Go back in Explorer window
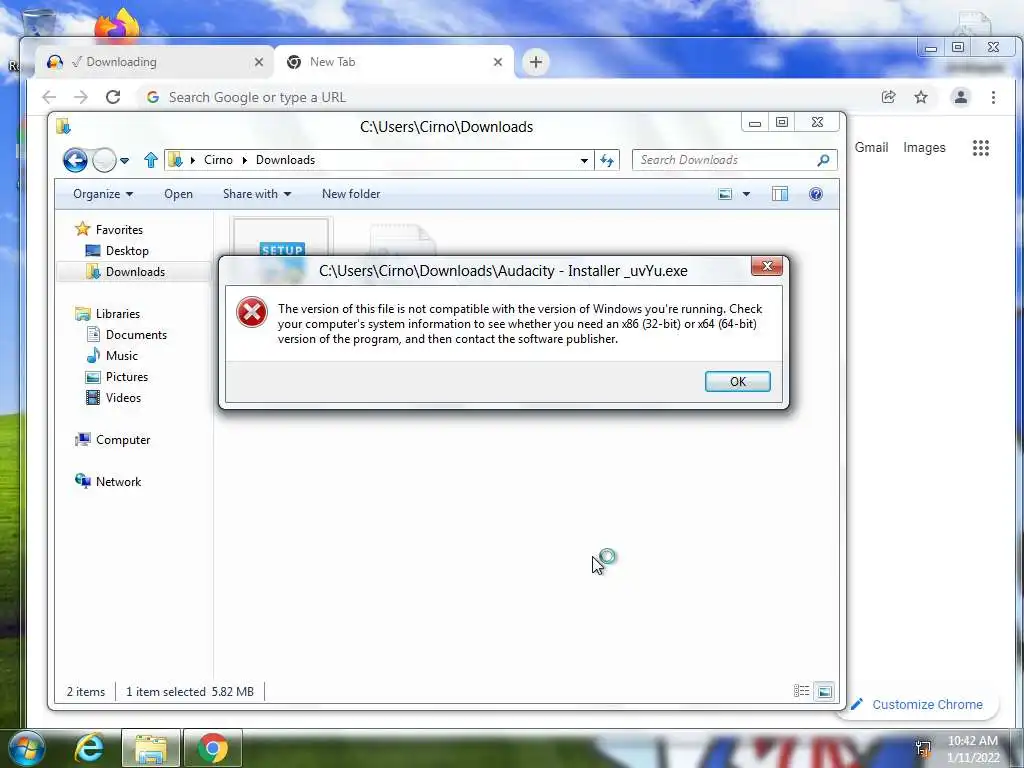The image size is (1024, 768). [75, 160]
